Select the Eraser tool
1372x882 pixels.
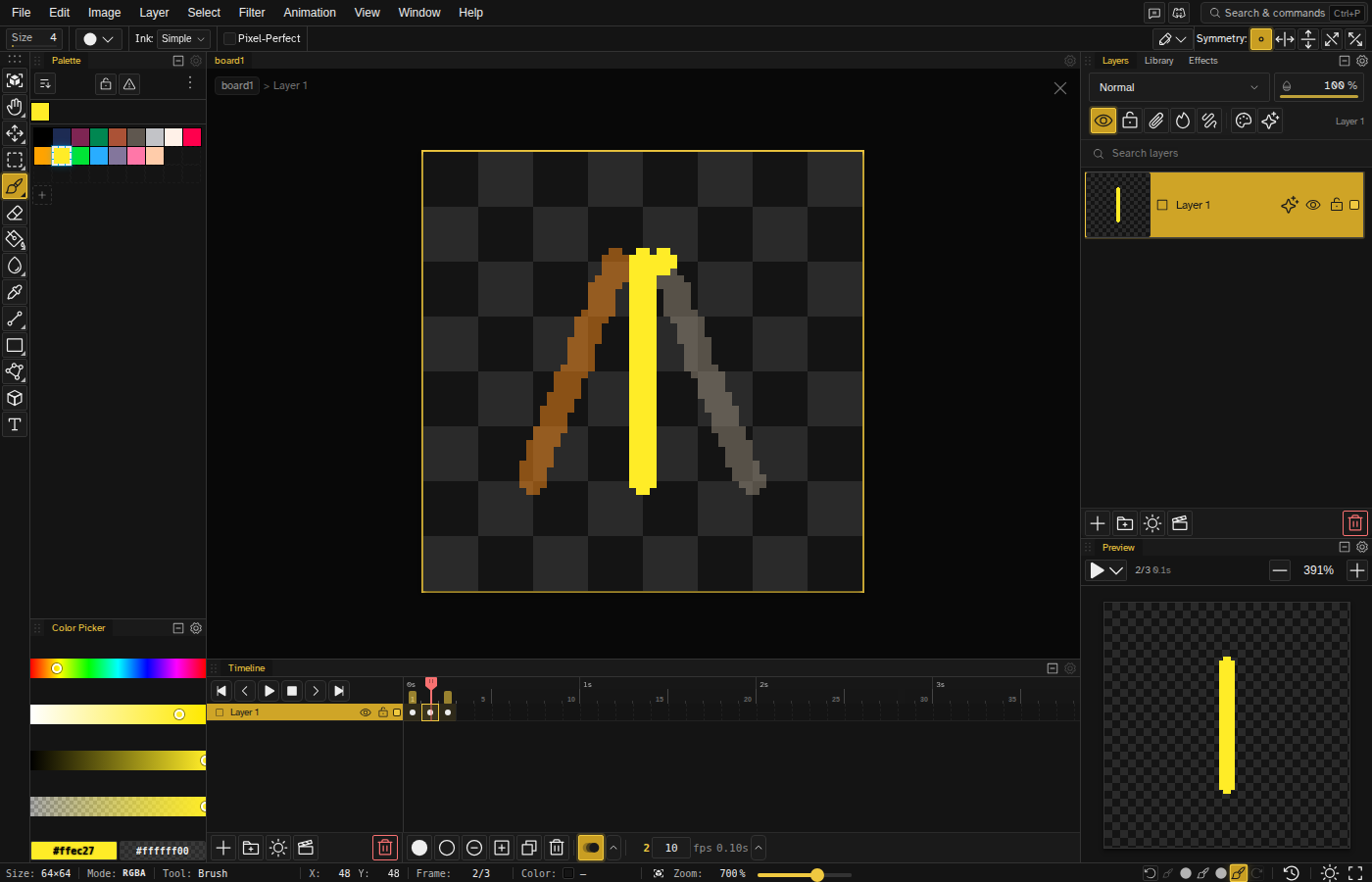[x=15, y=213]
